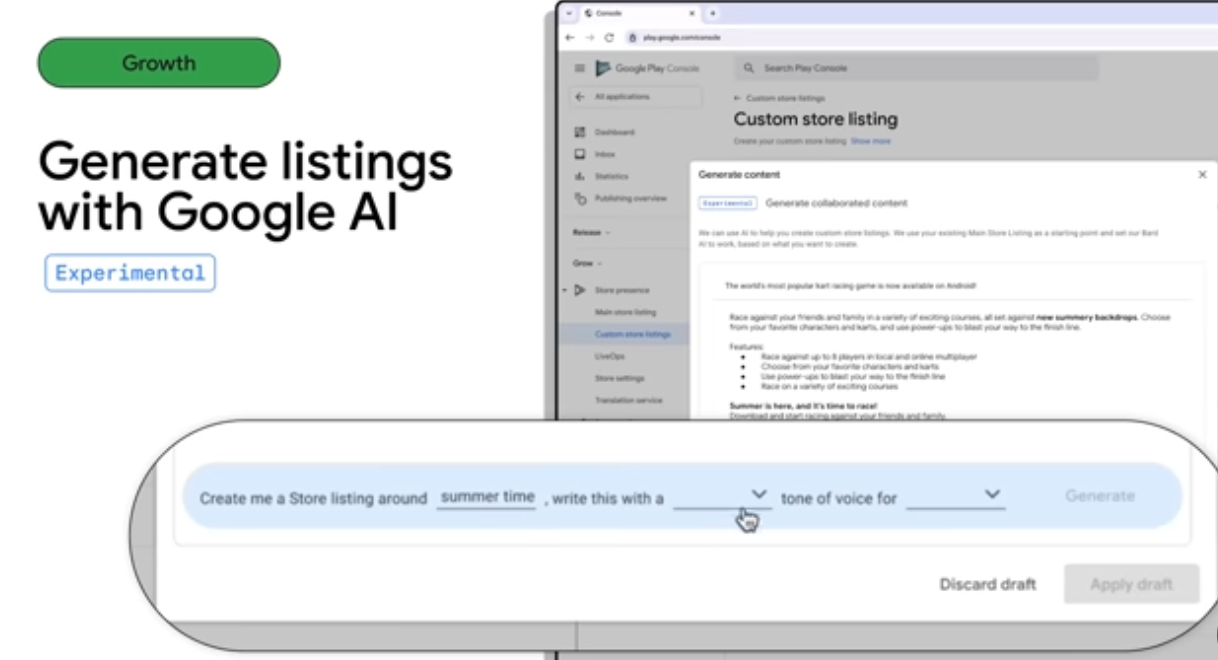The height and width of the screenshot is (660, 1218).
Task: Click the browser address bar URL
Action: [682, 37]
